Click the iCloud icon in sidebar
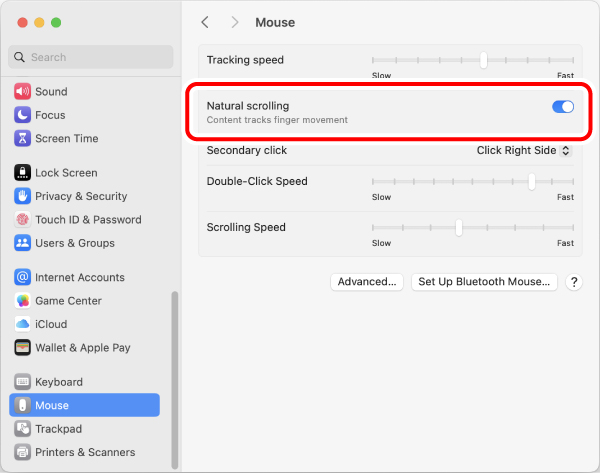600x473 pixels. [x=23, y=324]
